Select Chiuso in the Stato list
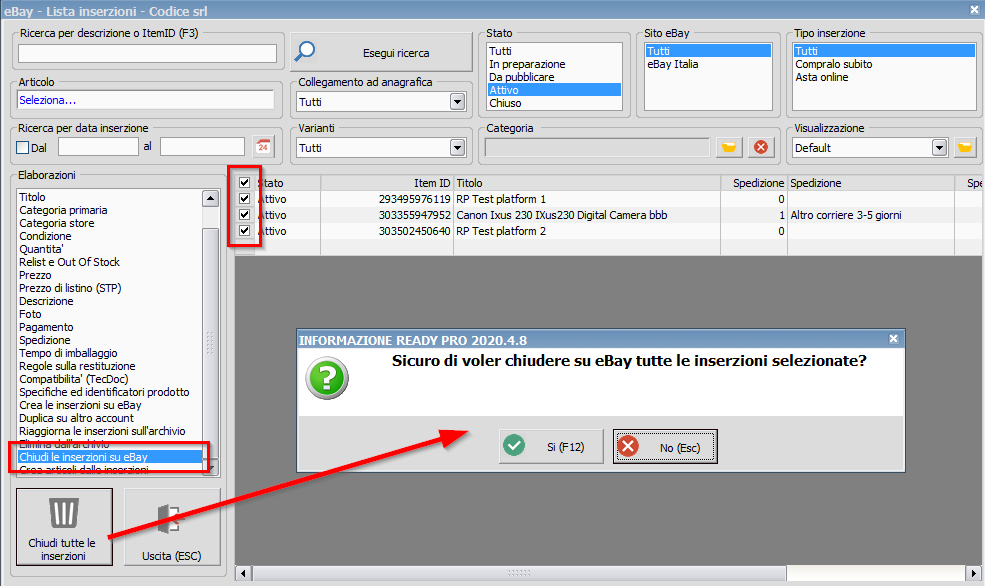Image resolution: width=985 pixels, height=586 pixels. coord(554,103)
